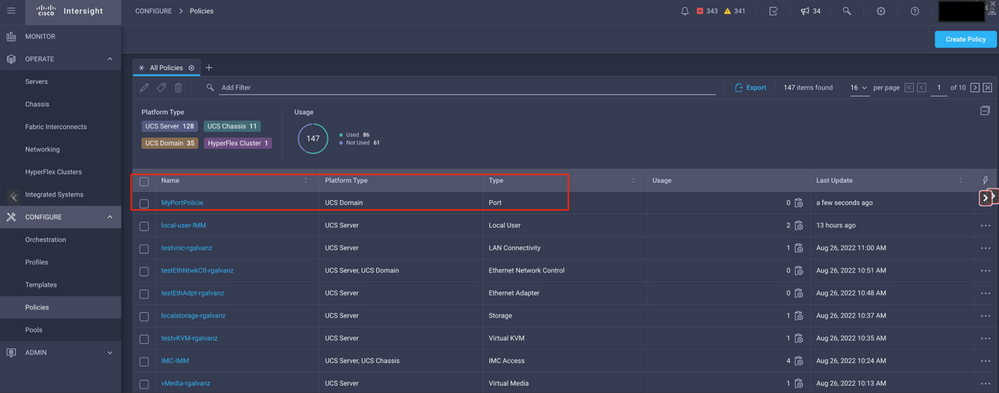Check the localstorage-rgalvanz row checkbox
Image resolution: width=999 pixels, height=393 pixels.
coord(144,316)
